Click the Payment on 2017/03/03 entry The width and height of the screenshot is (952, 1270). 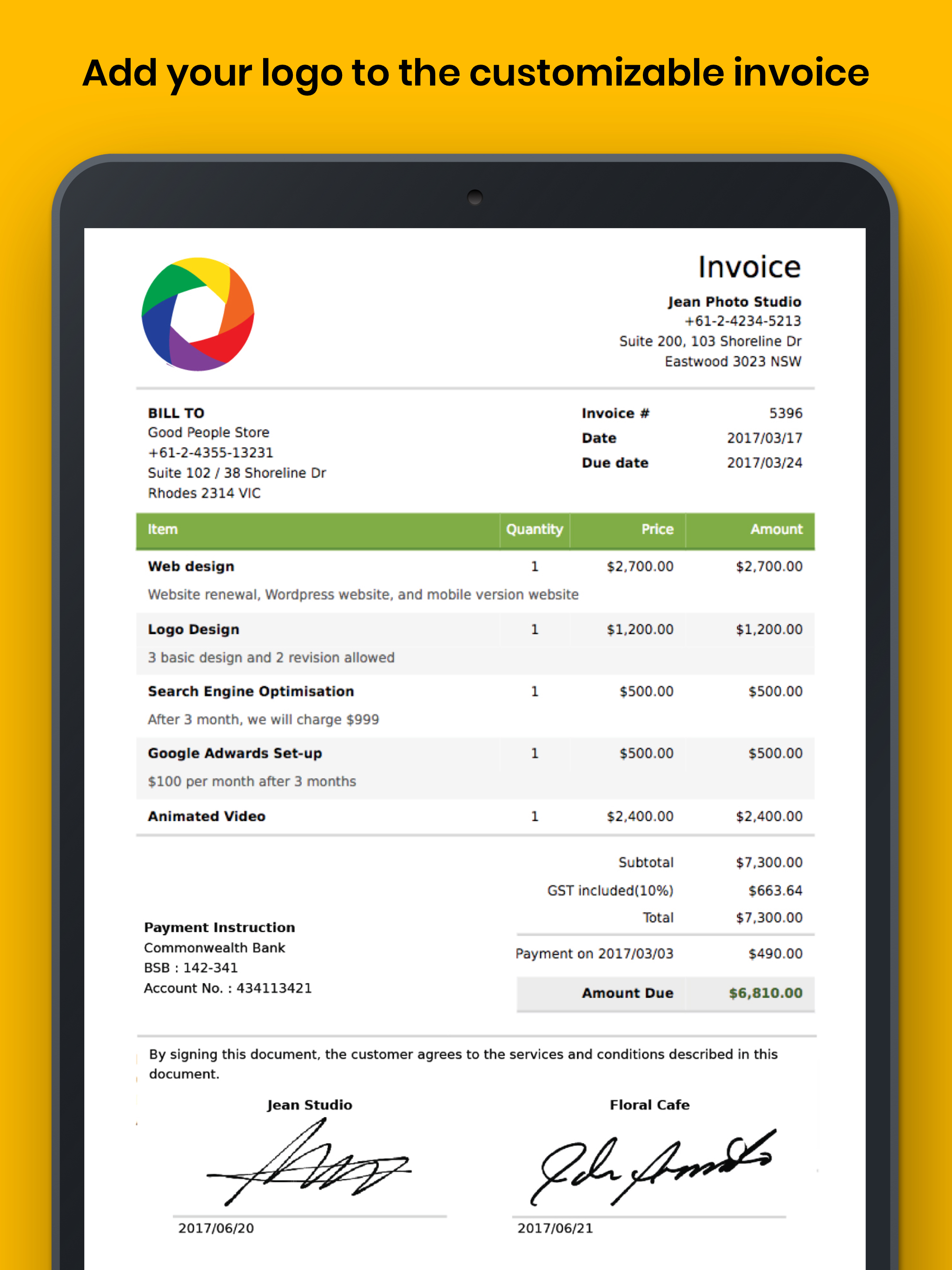(594, 953)
